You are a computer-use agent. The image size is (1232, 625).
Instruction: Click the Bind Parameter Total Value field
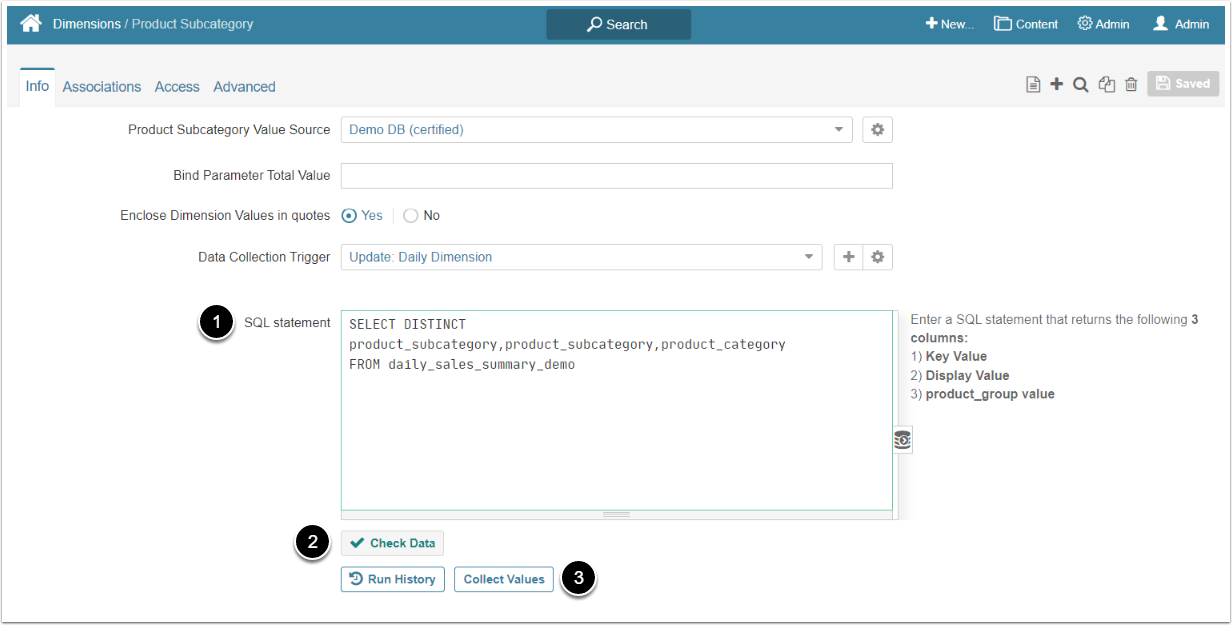616,176
